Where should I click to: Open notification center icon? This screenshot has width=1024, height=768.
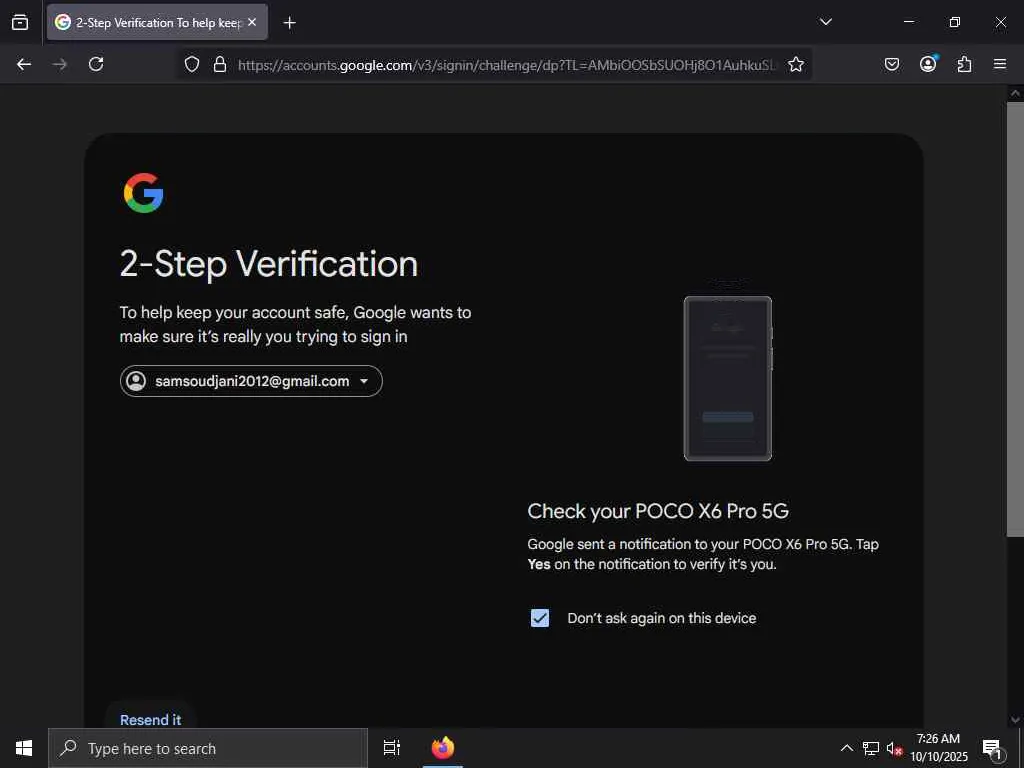pos(992,748)
